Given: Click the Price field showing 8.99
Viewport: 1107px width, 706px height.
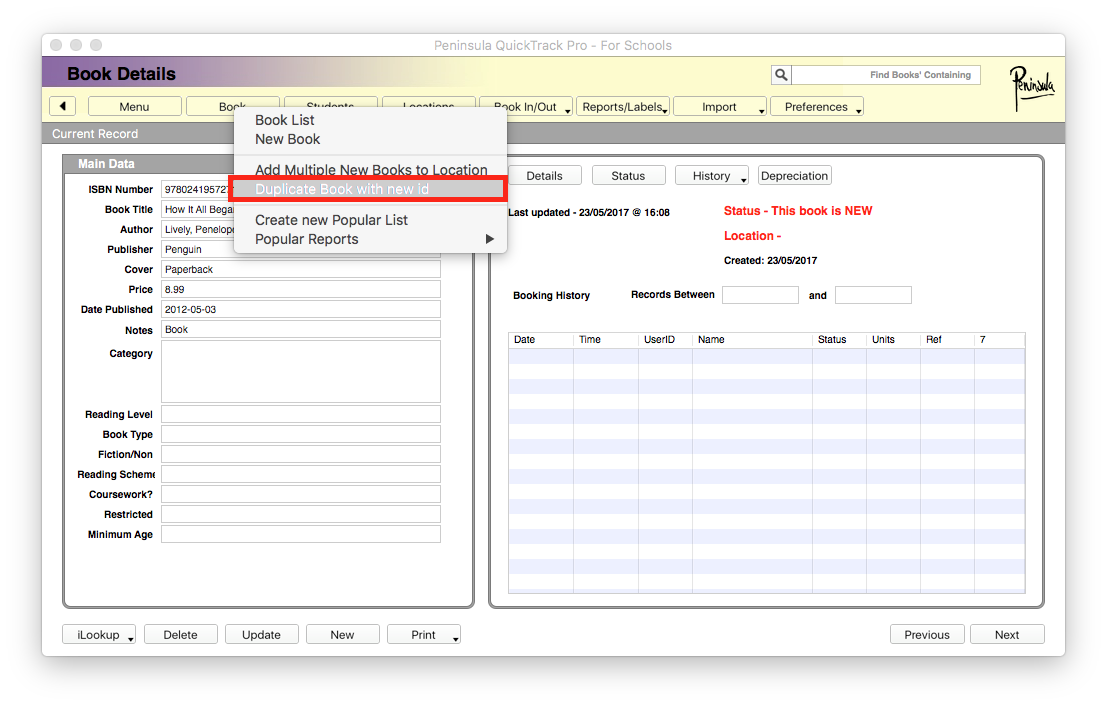Looking at the screenshot, I should (301, 289).
